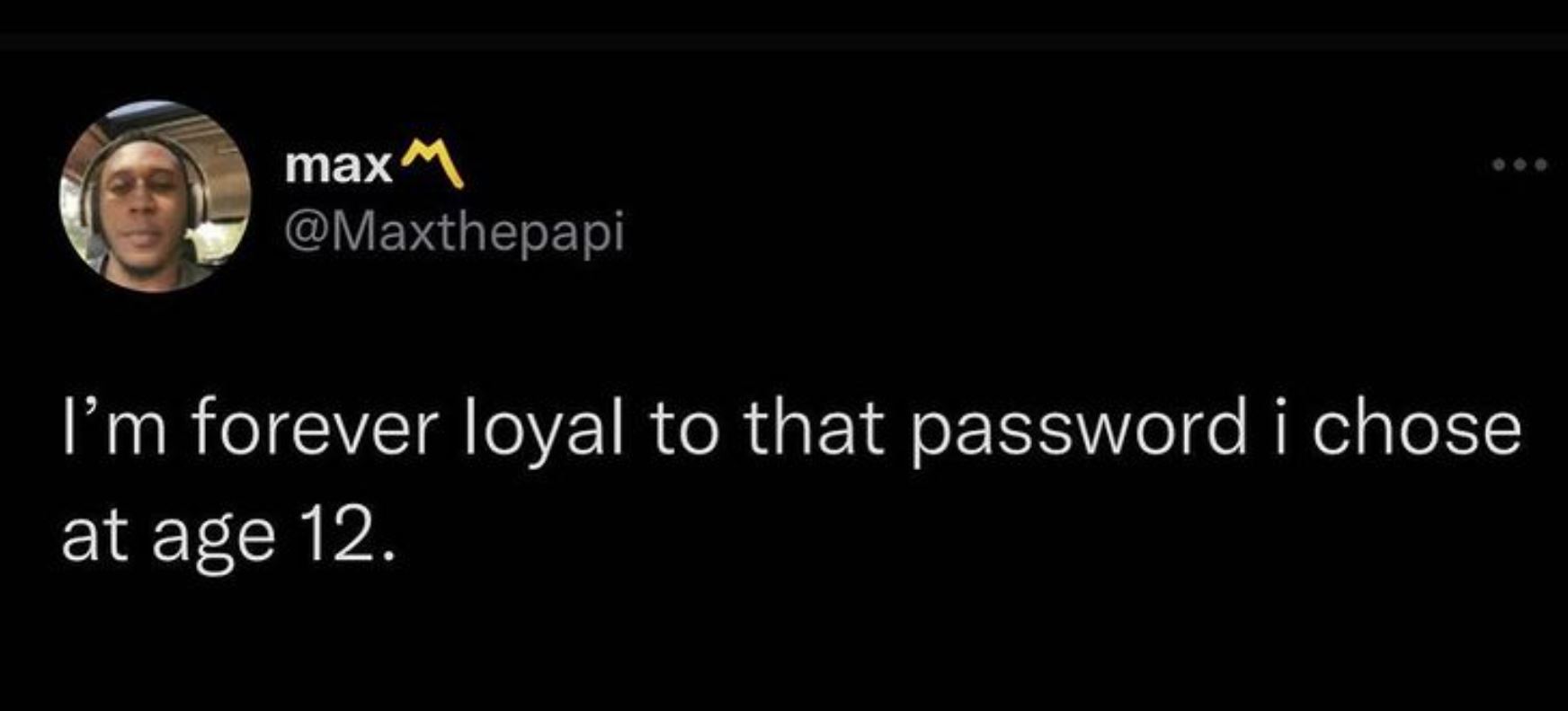
Task: Click the display name "max"
Action: [x=338, y=167]
